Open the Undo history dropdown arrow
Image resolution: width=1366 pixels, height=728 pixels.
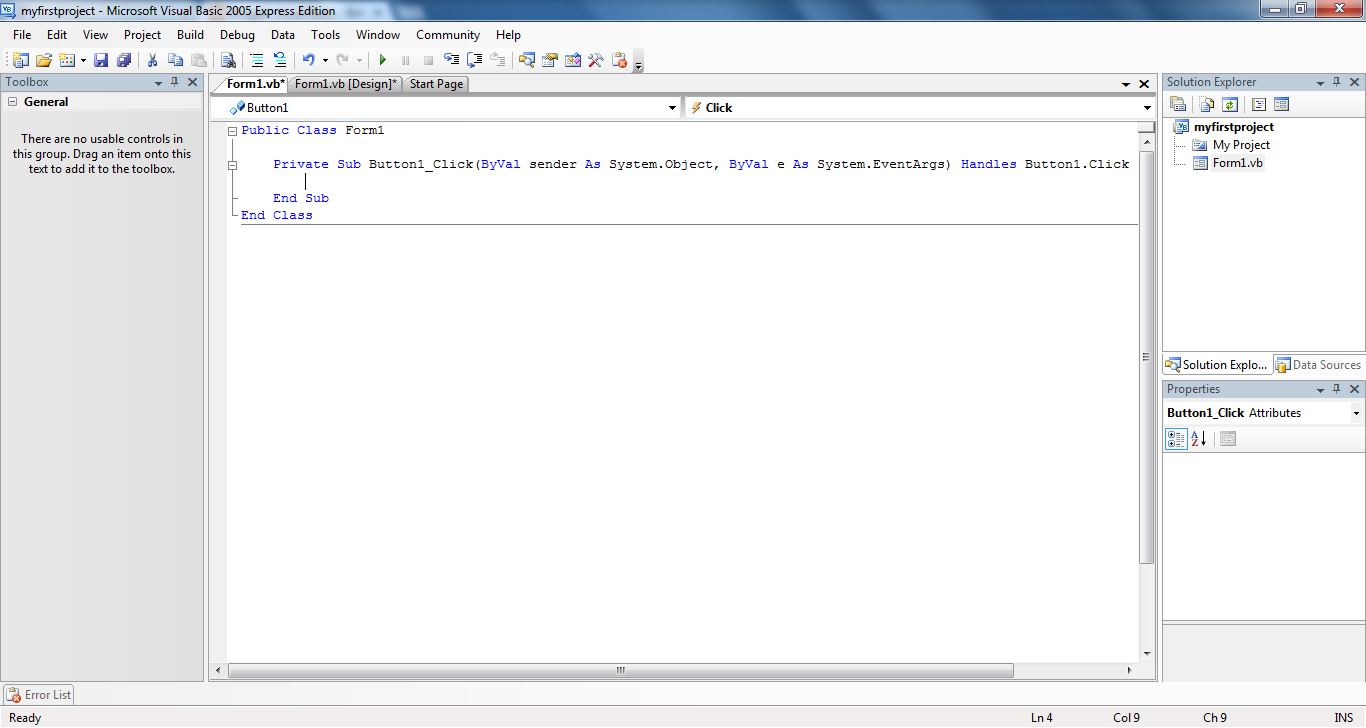[x=325, y=60]
